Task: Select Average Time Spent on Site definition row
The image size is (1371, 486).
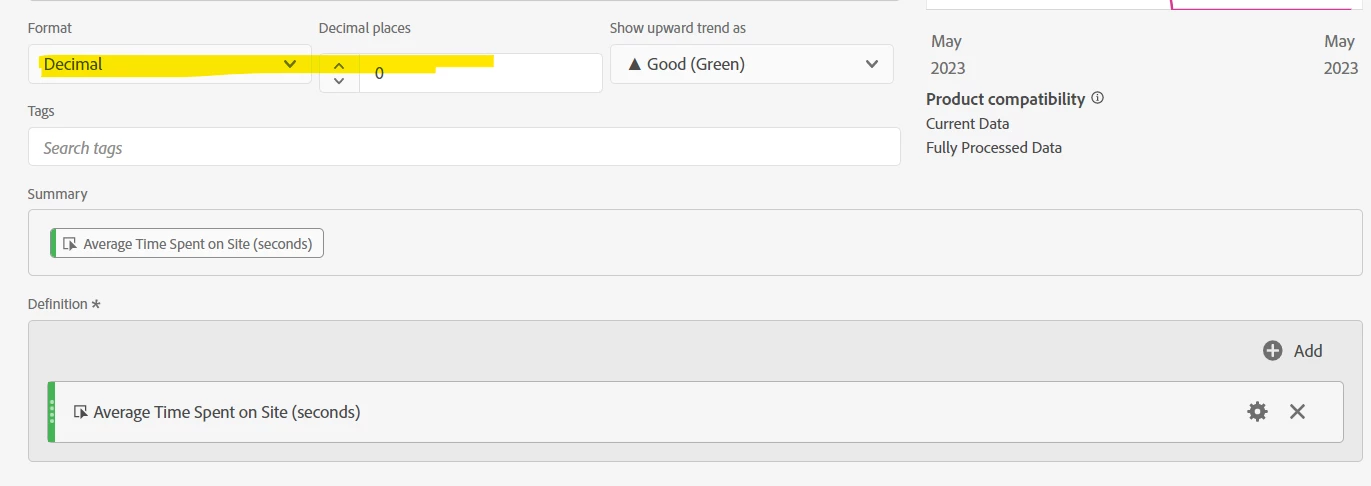Action: click(600, 411)
